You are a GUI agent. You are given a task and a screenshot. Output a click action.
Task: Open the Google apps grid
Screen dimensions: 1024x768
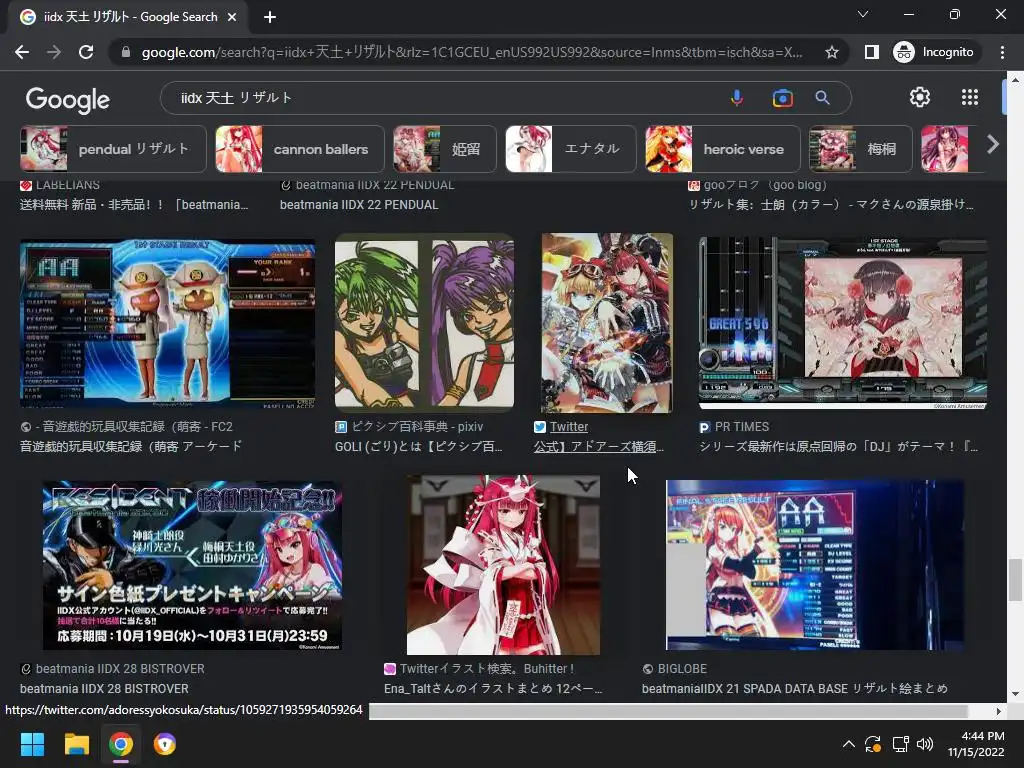(x=970, y=97)
